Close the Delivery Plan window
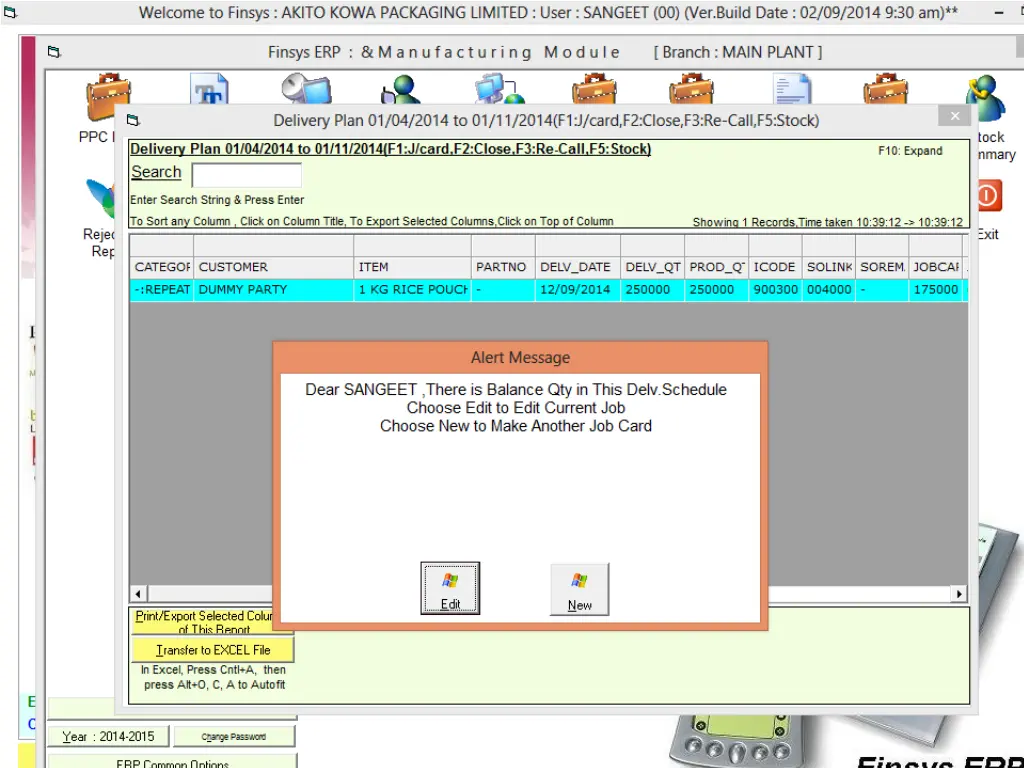The width and height of the screenshot is (1024, 768). [x=955, y=116]
